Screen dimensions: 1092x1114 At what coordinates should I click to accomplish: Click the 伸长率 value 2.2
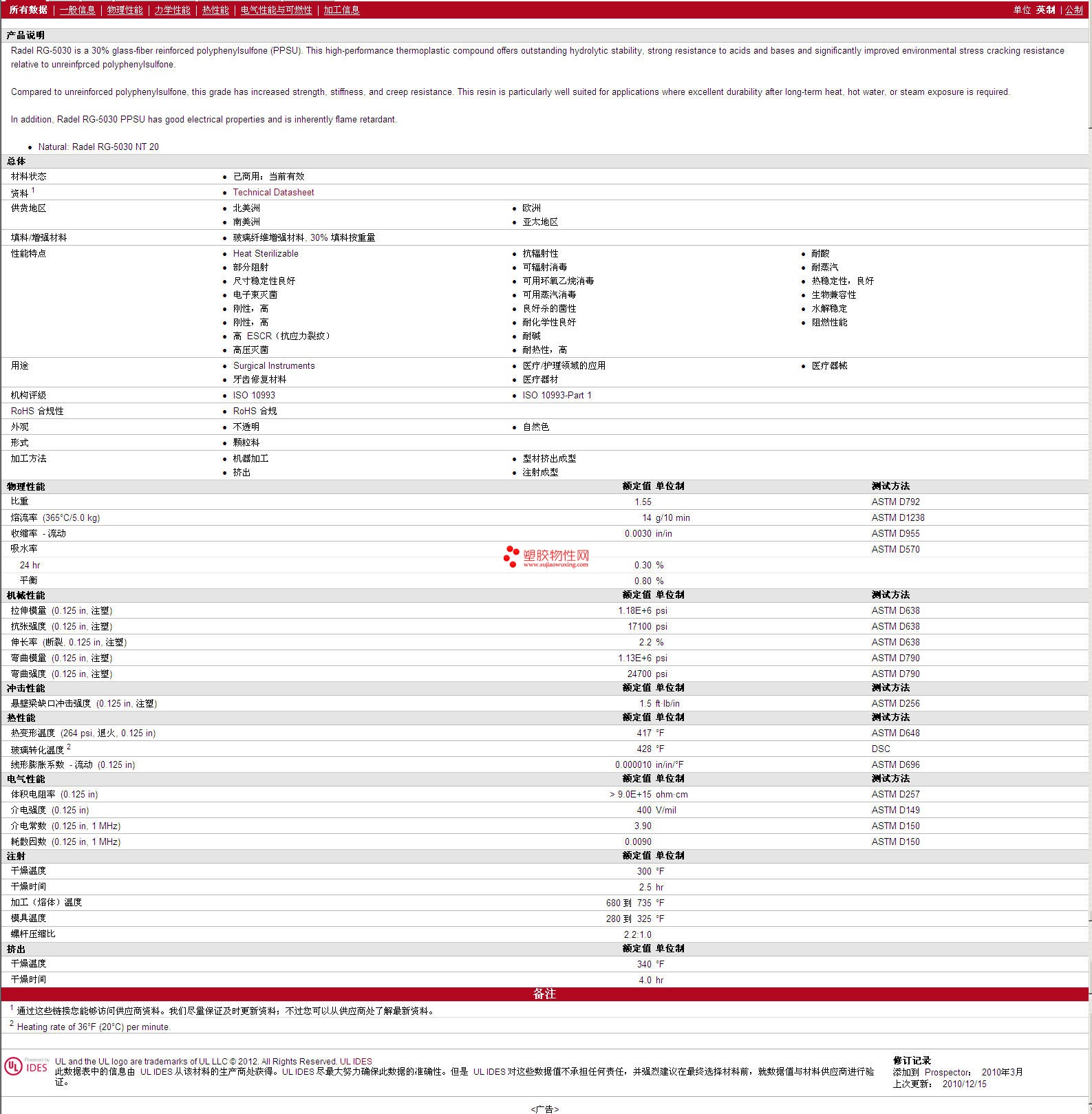(x=645, y=642)
